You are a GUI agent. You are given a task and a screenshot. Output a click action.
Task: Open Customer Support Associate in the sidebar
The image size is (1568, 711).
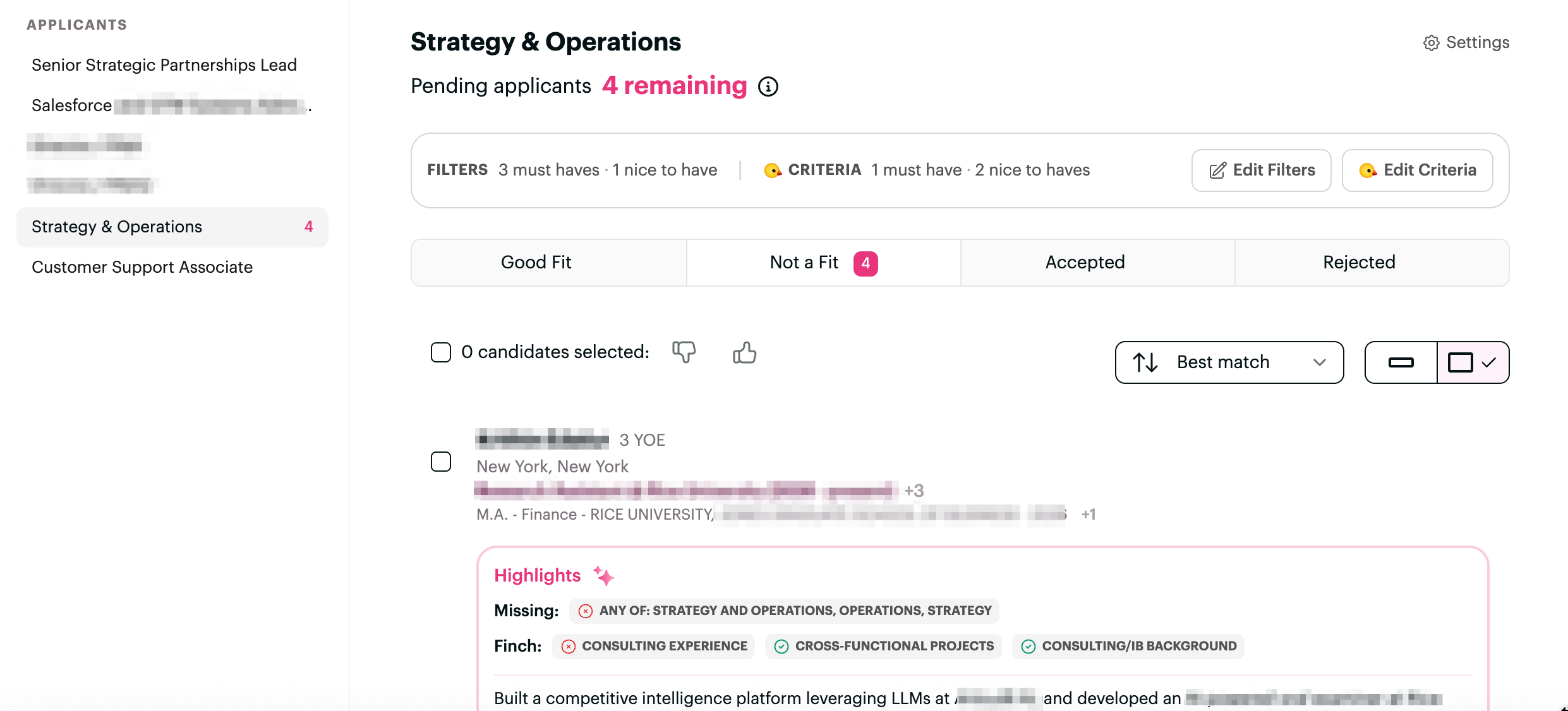pyautogui.click(x=142, y=267)
